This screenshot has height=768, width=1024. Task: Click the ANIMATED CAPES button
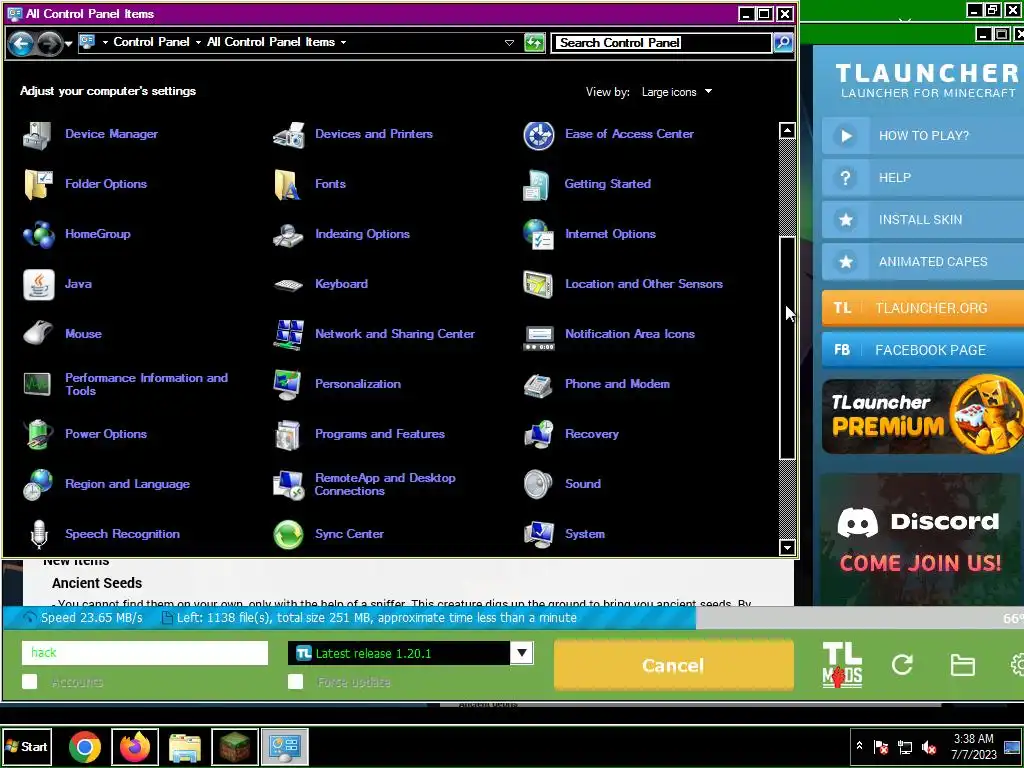pos(922,261)
